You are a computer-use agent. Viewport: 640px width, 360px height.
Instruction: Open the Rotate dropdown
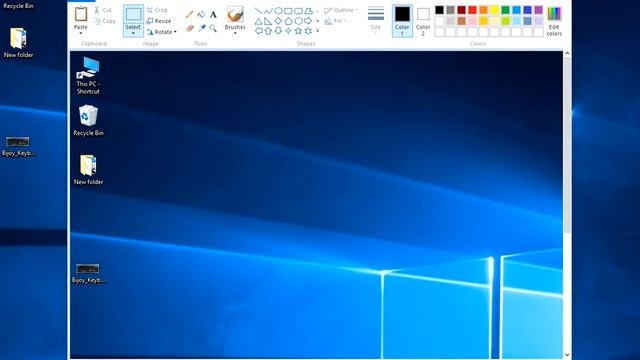pos(162,32)
